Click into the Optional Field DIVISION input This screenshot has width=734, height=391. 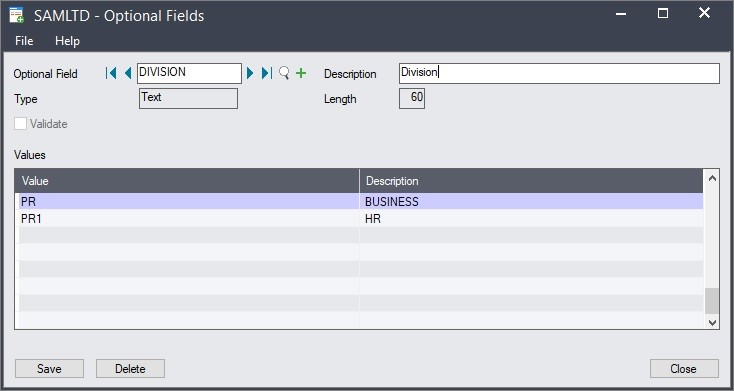pyautogui.click(x=189, y=74)
